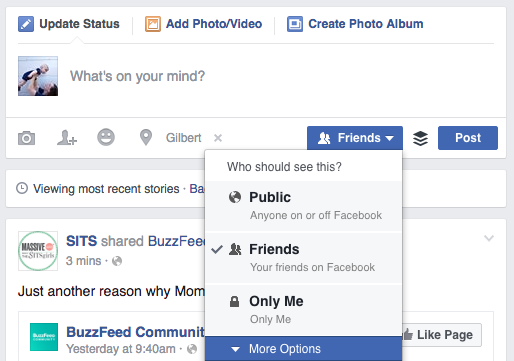The image size is (514, 361).
Task: Click Like Page button
Action: (x=442, y=335)
